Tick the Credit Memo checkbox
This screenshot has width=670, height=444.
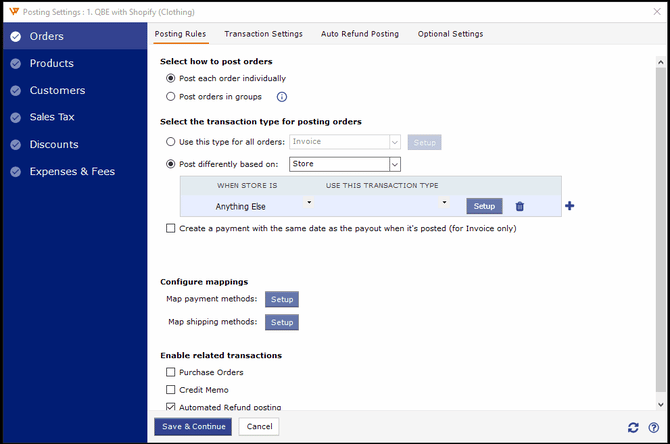171,390
